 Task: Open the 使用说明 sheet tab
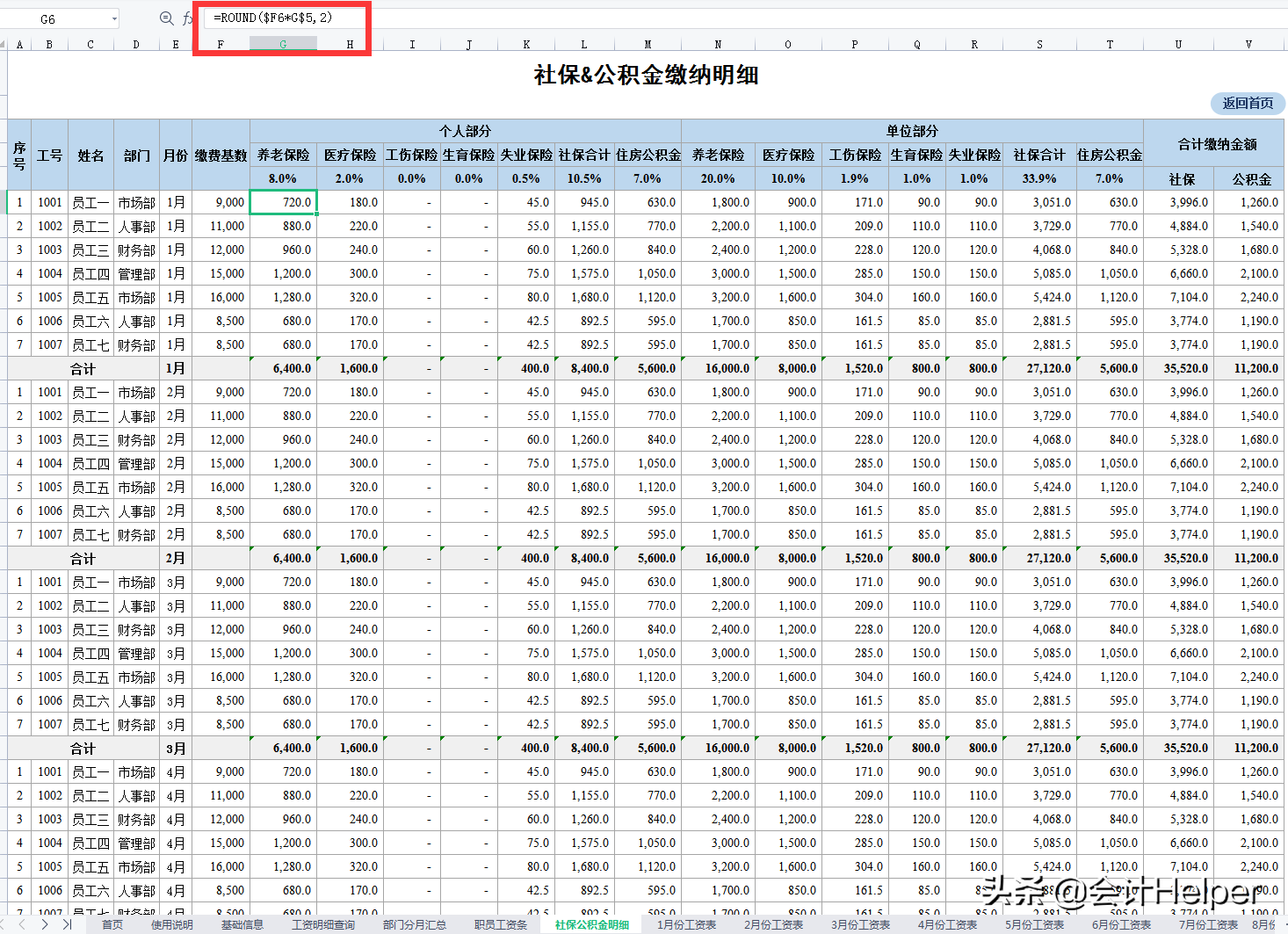click(x=172, y=924)
